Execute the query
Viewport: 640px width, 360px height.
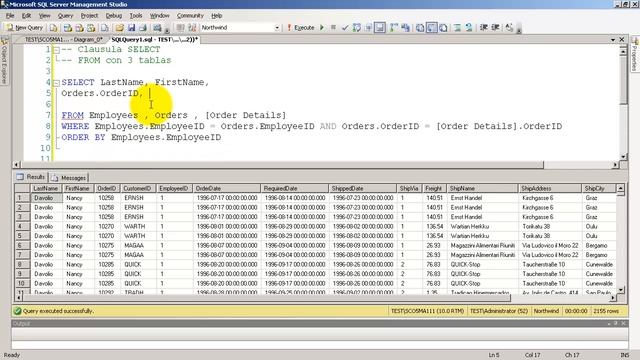[x=301, y=28]
